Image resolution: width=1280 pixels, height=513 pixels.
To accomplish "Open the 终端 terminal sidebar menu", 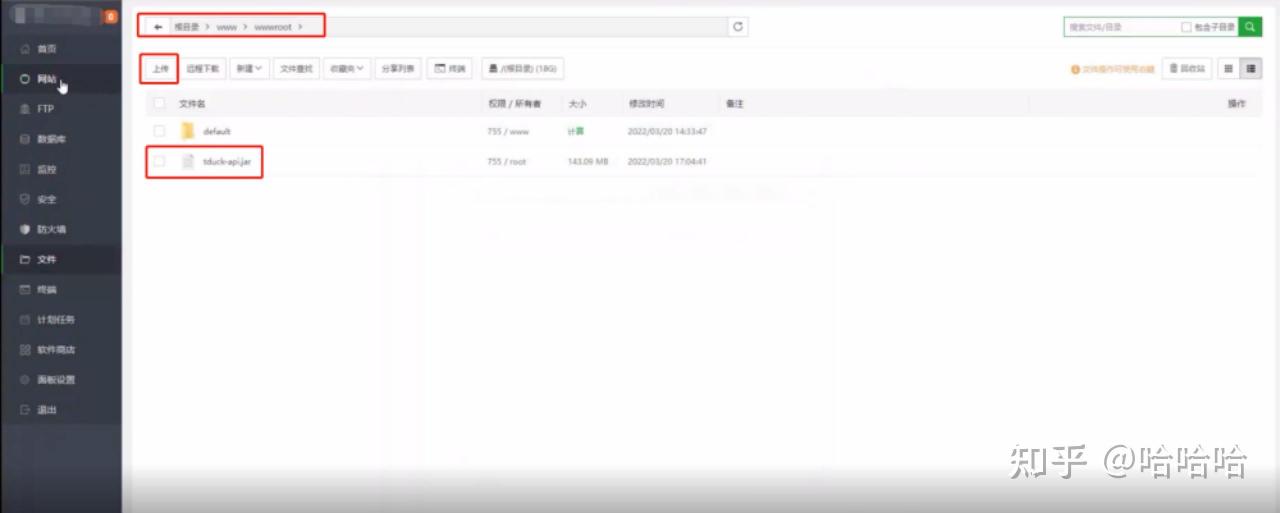I will [x=61, y=289].
